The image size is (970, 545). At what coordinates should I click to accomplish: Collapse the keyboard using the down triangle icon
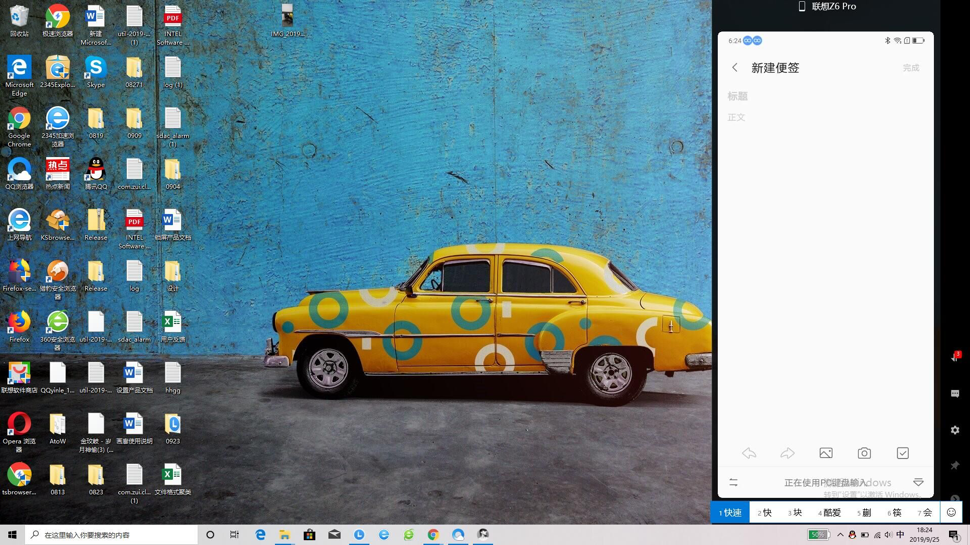click(x=918, y=483)
